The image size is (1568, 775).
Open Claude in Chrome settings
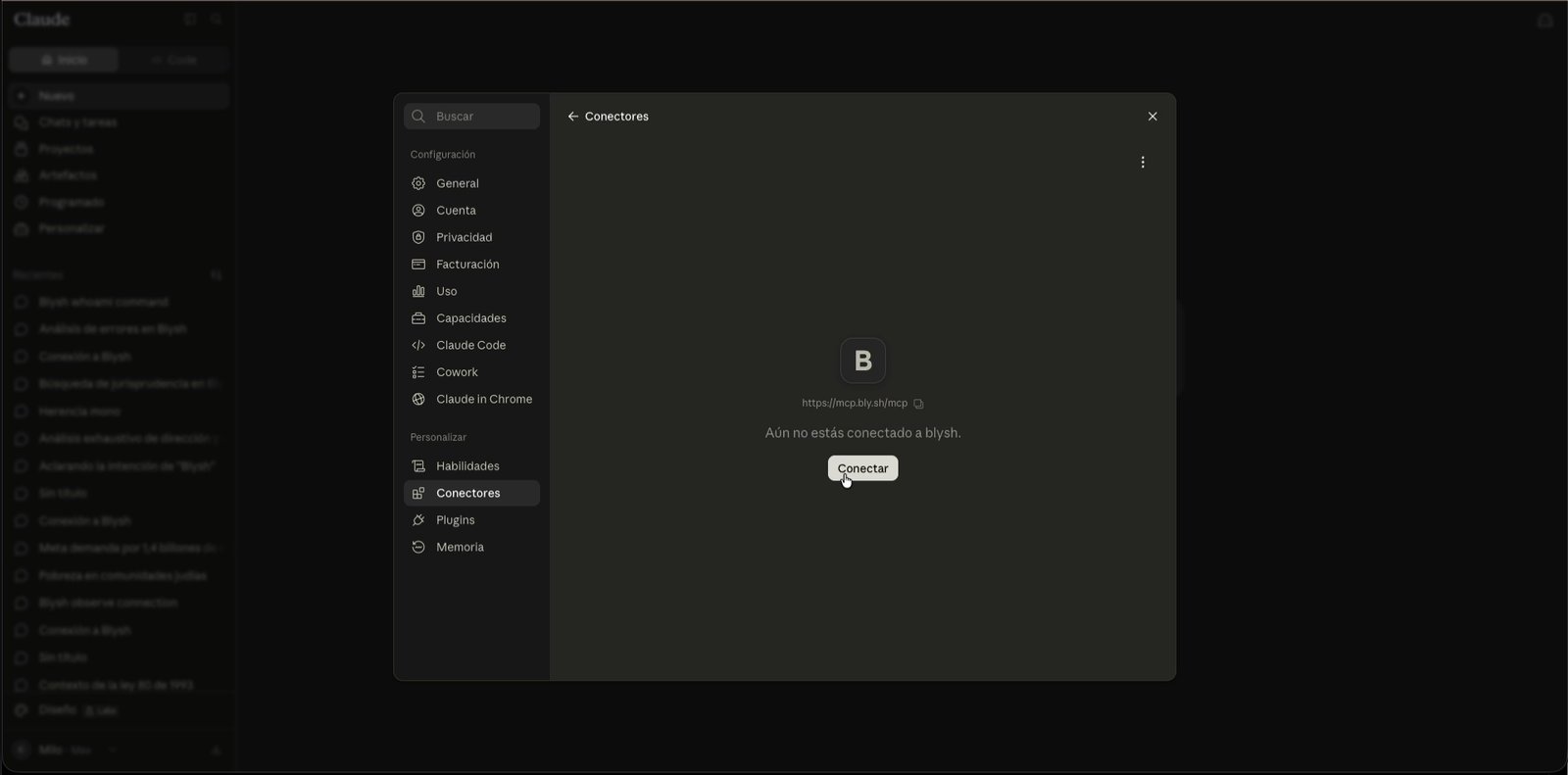[471, 399]
